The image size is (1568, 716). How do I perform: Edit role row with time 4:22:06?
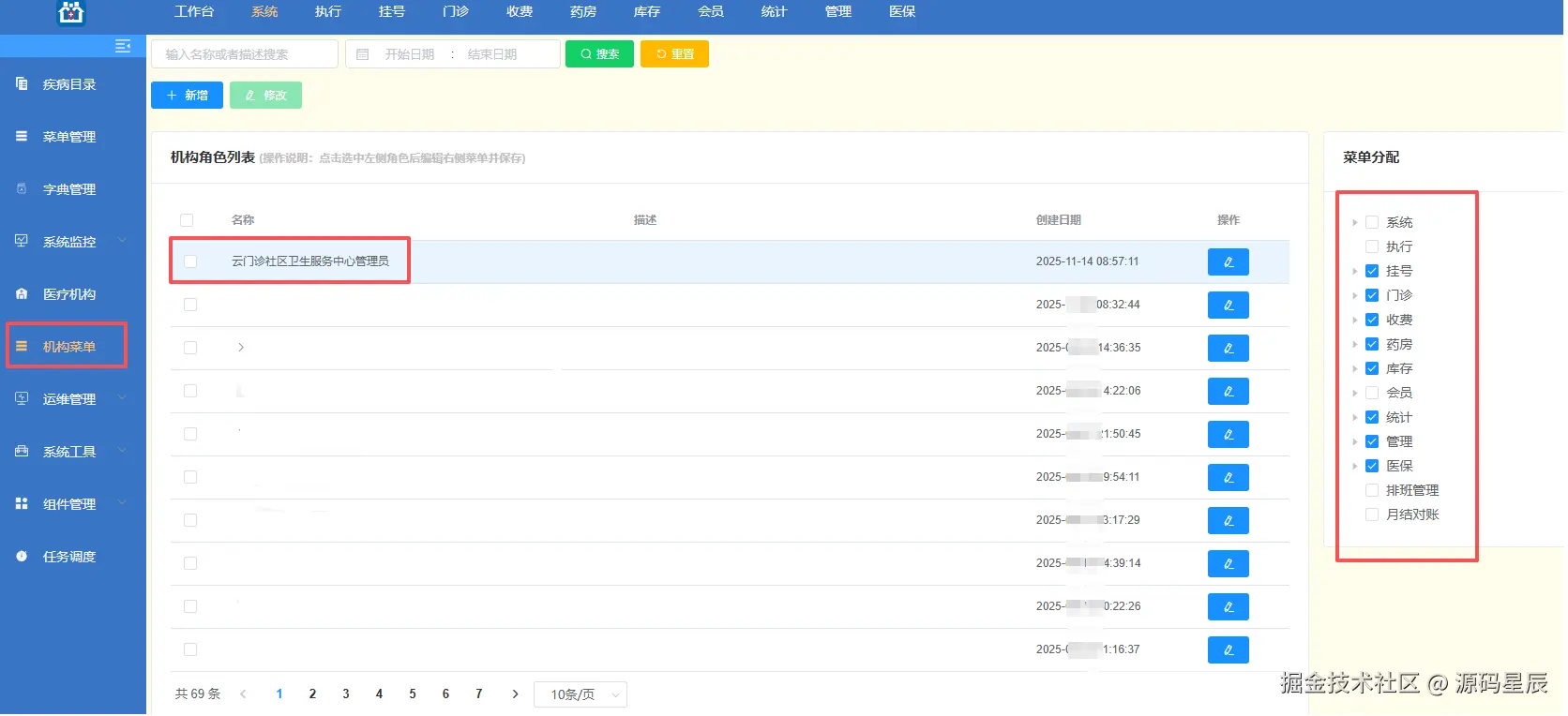click(1229, 392)
